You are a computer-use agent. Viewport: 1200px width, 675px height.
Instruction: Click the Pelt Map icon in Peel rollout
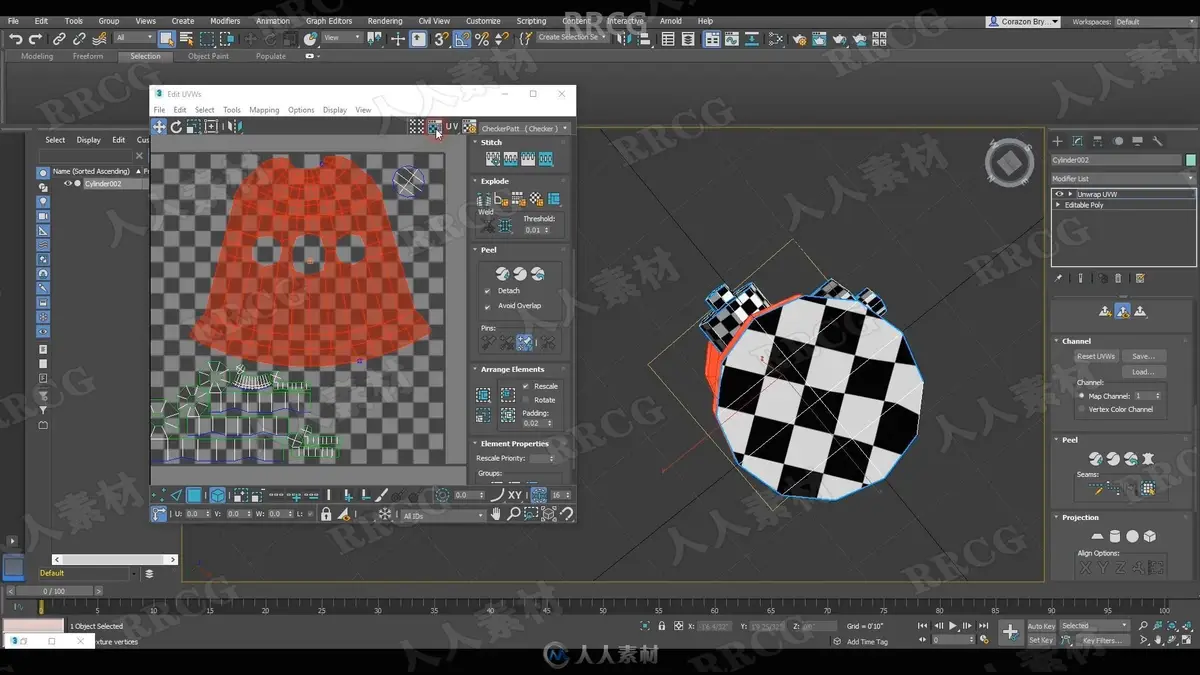pyautogui.click(x=1148, y=458)
